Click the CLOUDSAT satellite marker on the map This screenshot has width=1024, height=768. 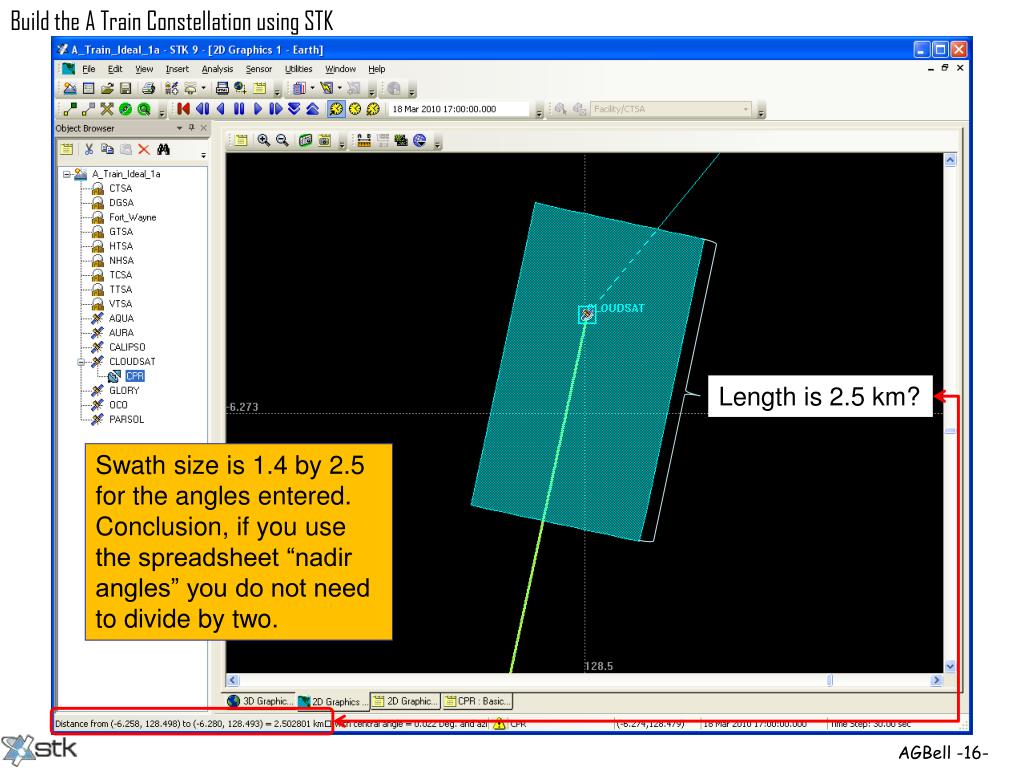coord(587,315)
